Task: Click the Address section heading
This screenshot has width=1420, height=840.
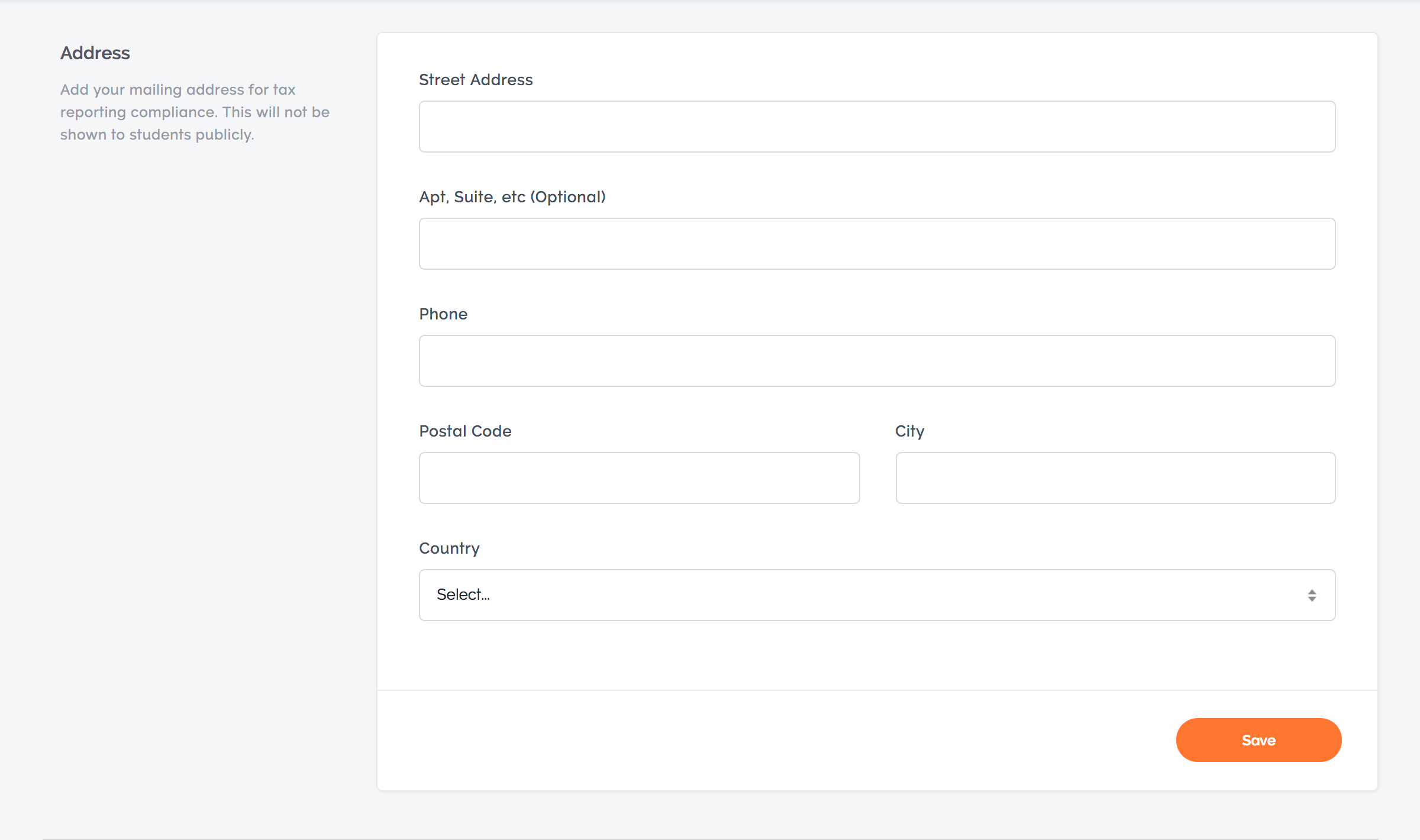Action: click(x=95, y=53)
